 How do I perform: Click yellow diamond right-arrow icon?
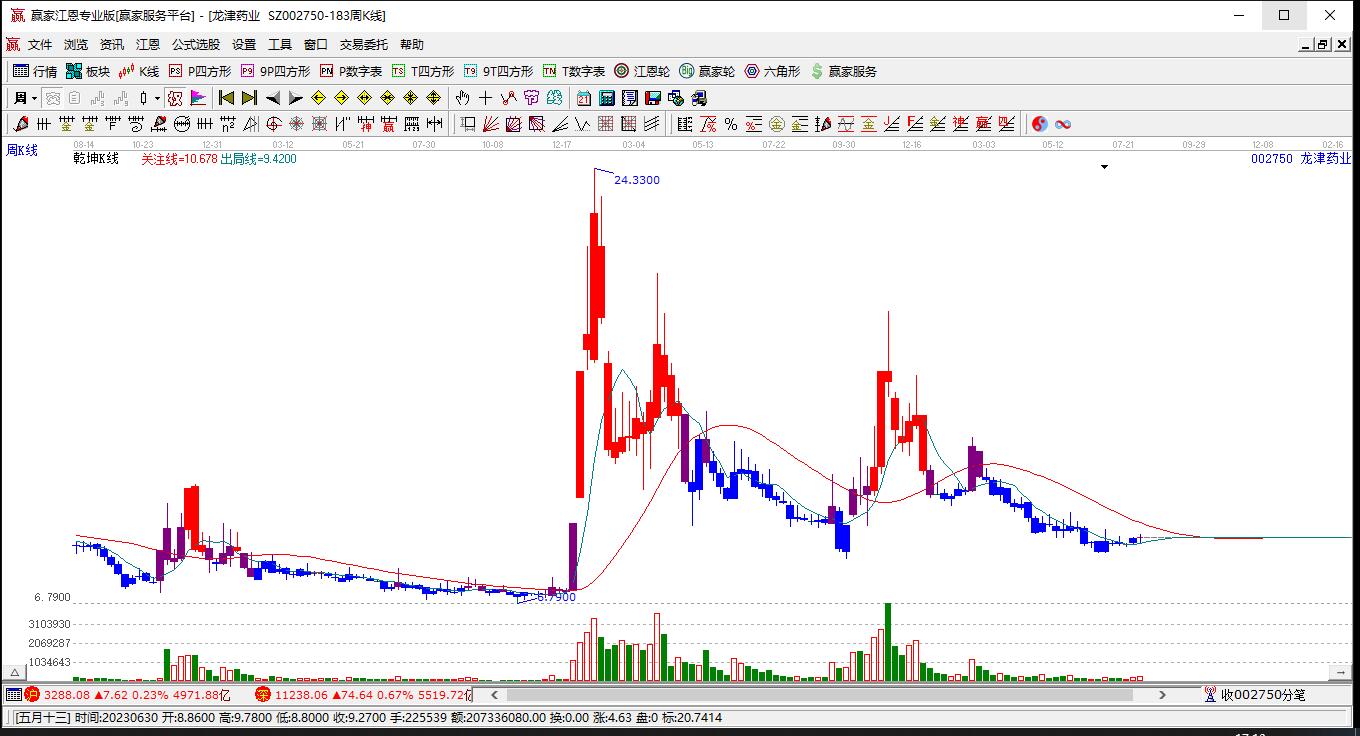click(x=341, y=98)
